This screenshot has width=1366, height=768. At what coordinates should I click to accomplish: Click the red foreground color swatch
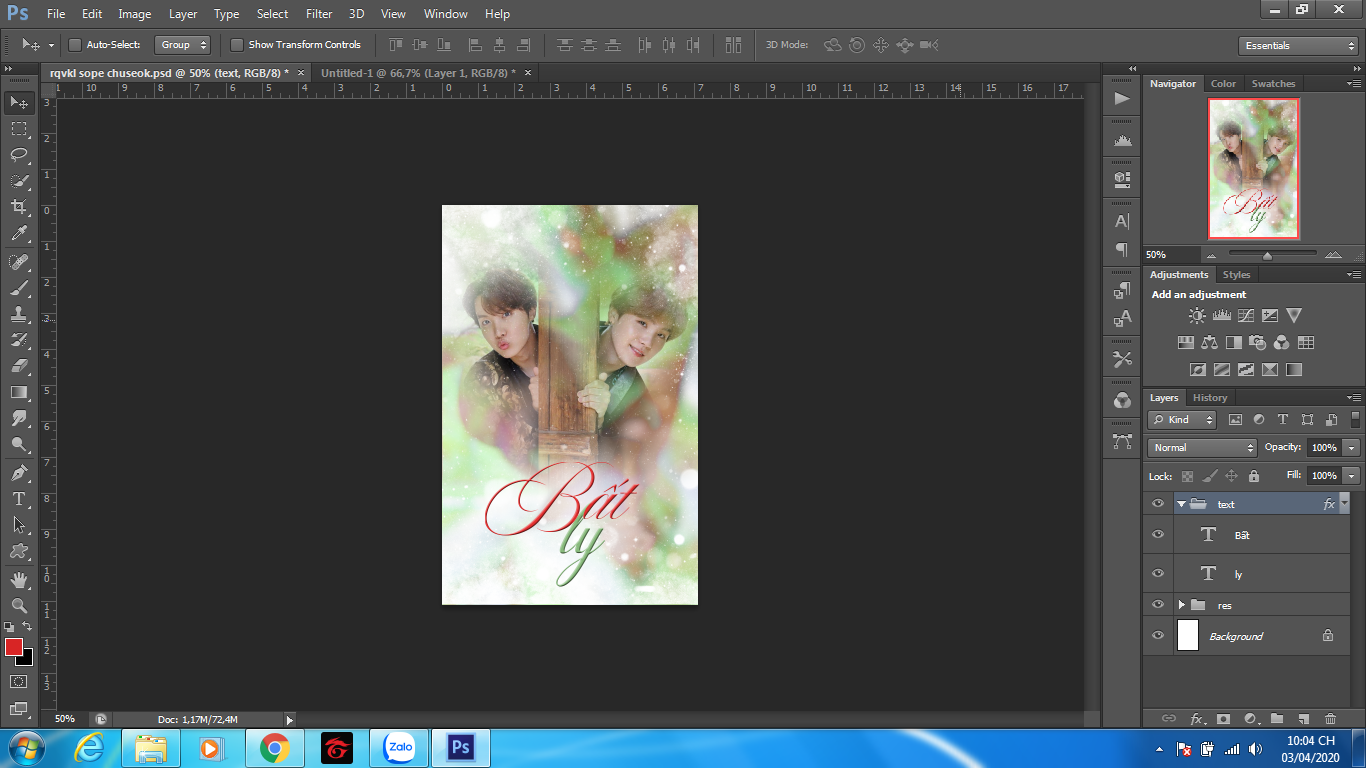point(14,647)
